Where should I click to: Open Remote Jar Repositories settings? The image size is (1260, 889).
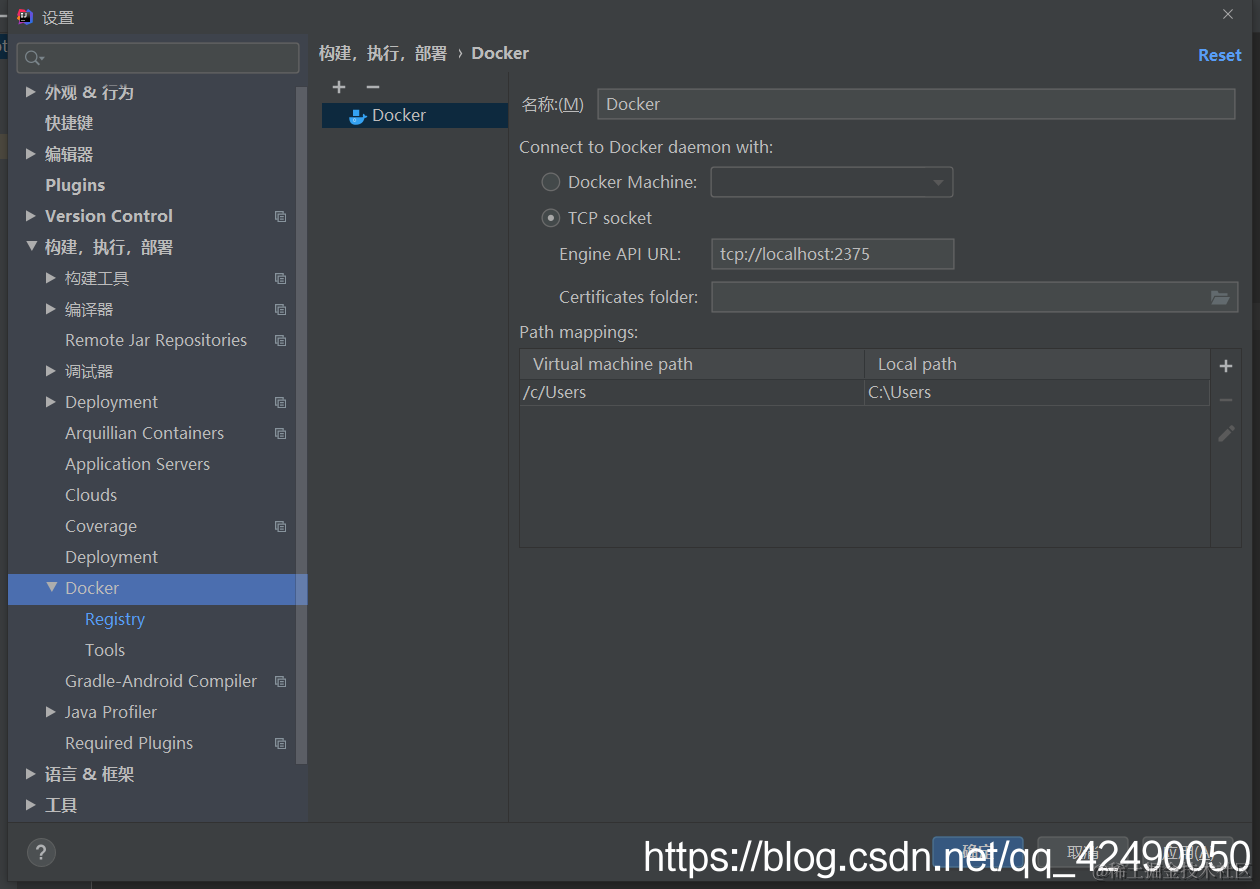(x=156, y=340)
